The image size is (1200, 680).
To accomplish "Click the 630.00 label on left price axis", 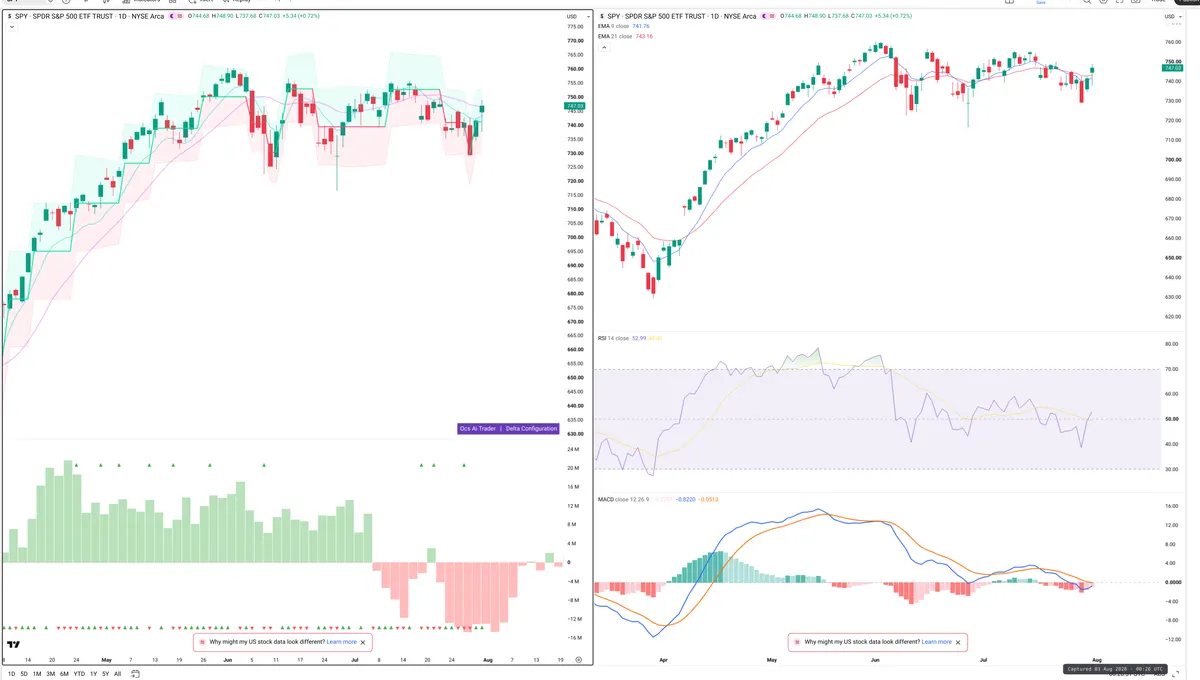I will coord(575,434).
